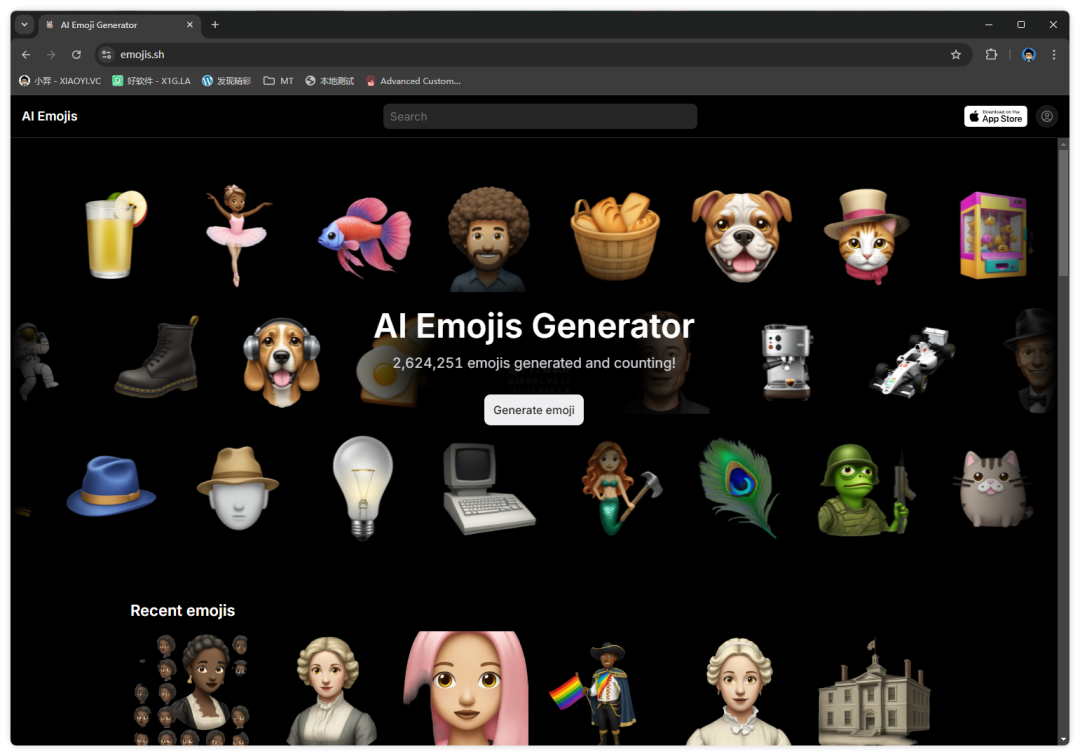Click the Chrome extensions puzzle icon
This screenshot has width=1080, height=756.
pos(991,55)
